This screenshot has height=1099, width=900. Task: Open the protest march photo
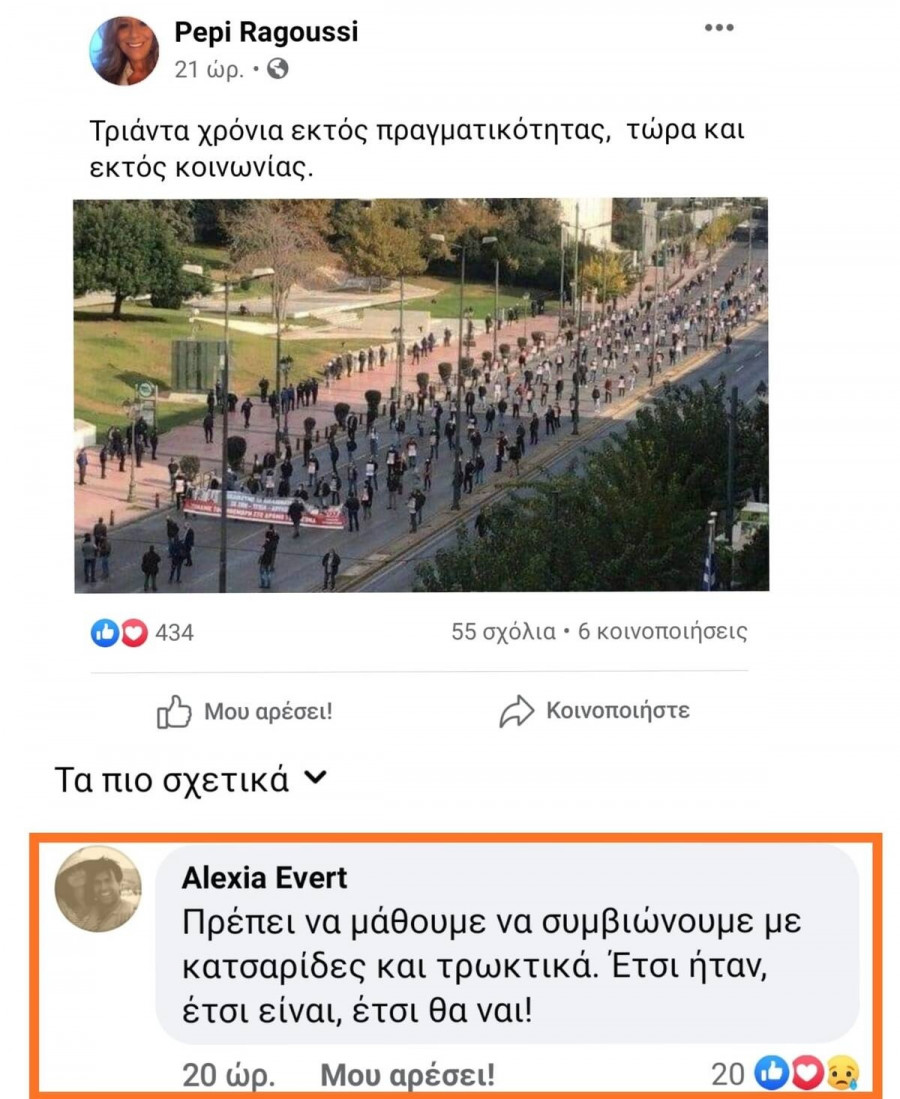421,395
